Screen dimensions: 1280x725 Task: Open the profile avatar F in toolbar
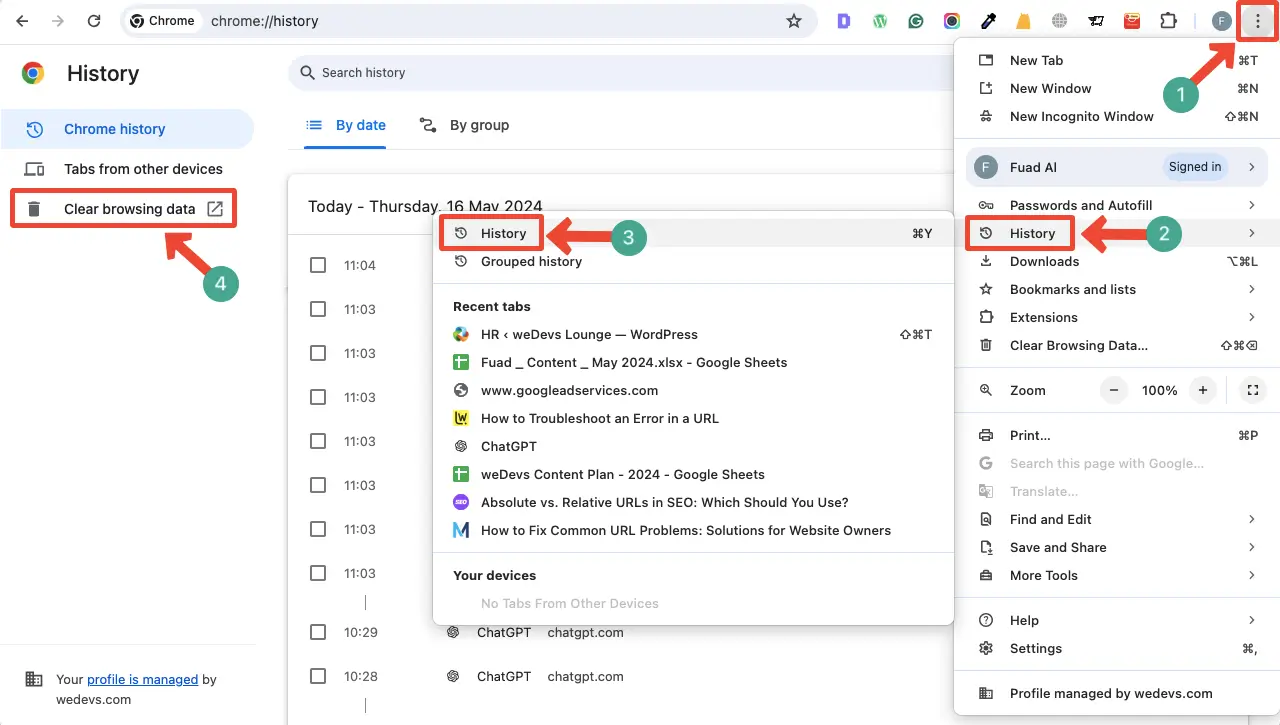[1221, 21]
